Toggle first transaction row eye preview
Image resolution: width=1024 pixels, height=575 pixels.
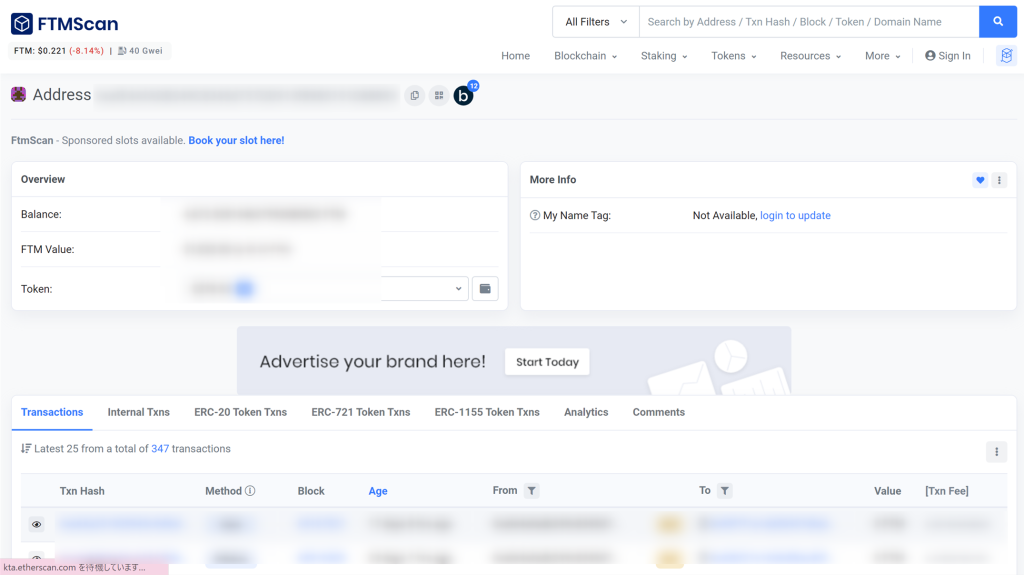click(x=37, y=524)
